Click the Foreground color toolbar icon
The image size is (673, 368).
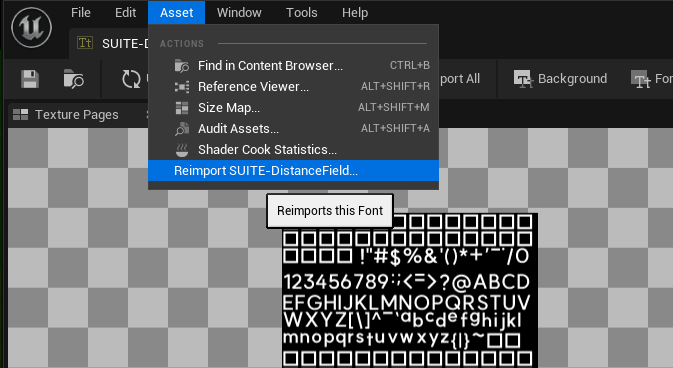click(641, 79)
